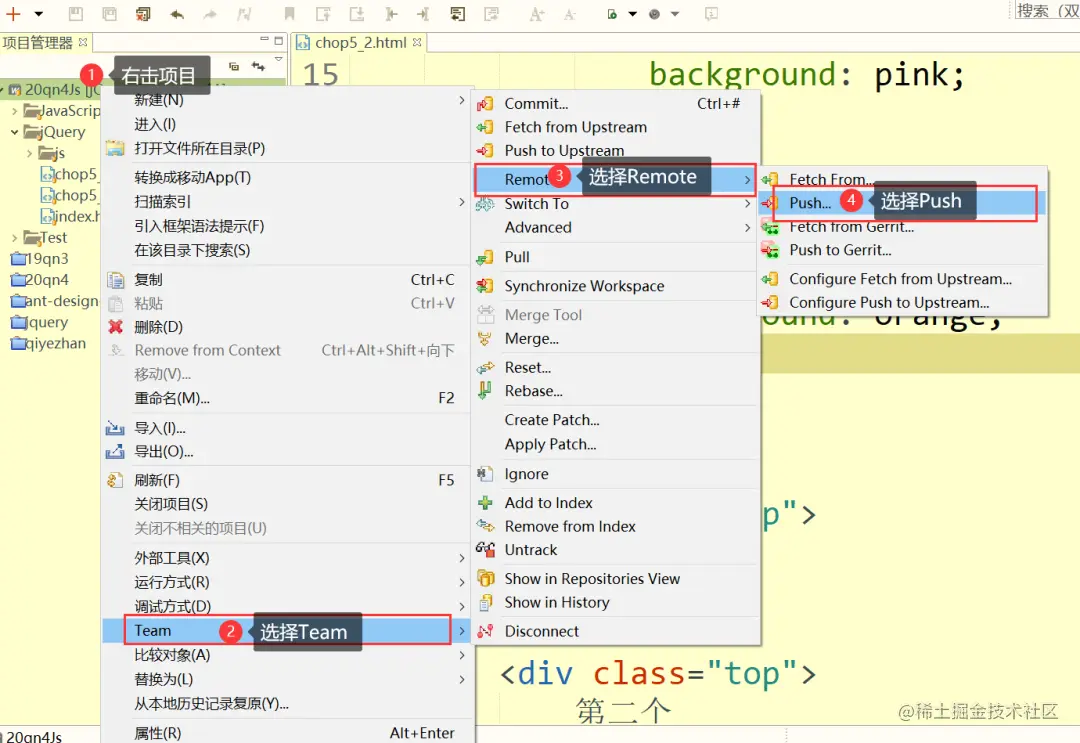Choose Commit... in Team submenu

pos(615,104)
